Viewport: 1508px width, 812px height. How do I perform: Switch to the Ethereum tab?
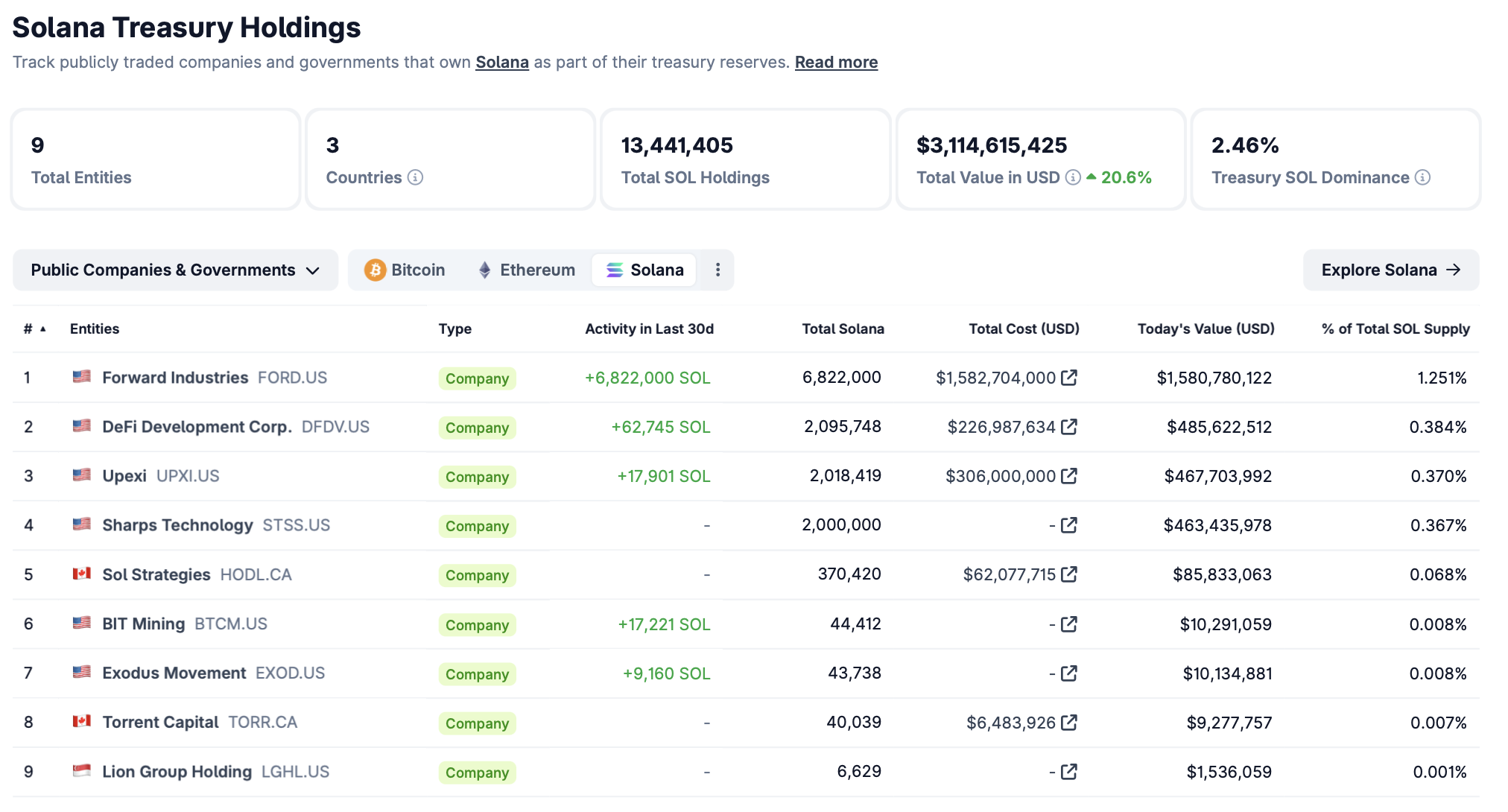point(526,270)
